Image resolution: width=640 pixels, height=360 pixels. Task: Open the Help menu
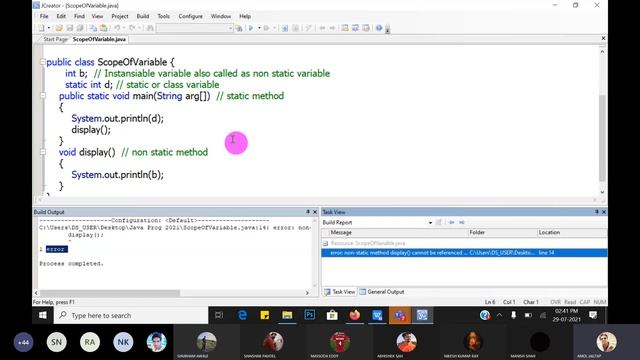click(245, 16)
